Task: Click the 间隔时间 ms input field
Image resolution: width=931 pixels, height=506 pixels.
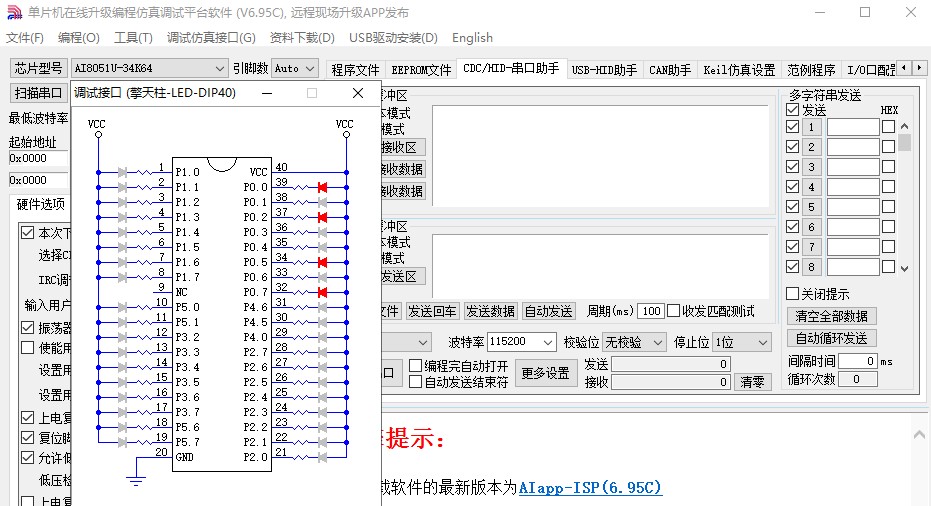Action: (857, 361)
